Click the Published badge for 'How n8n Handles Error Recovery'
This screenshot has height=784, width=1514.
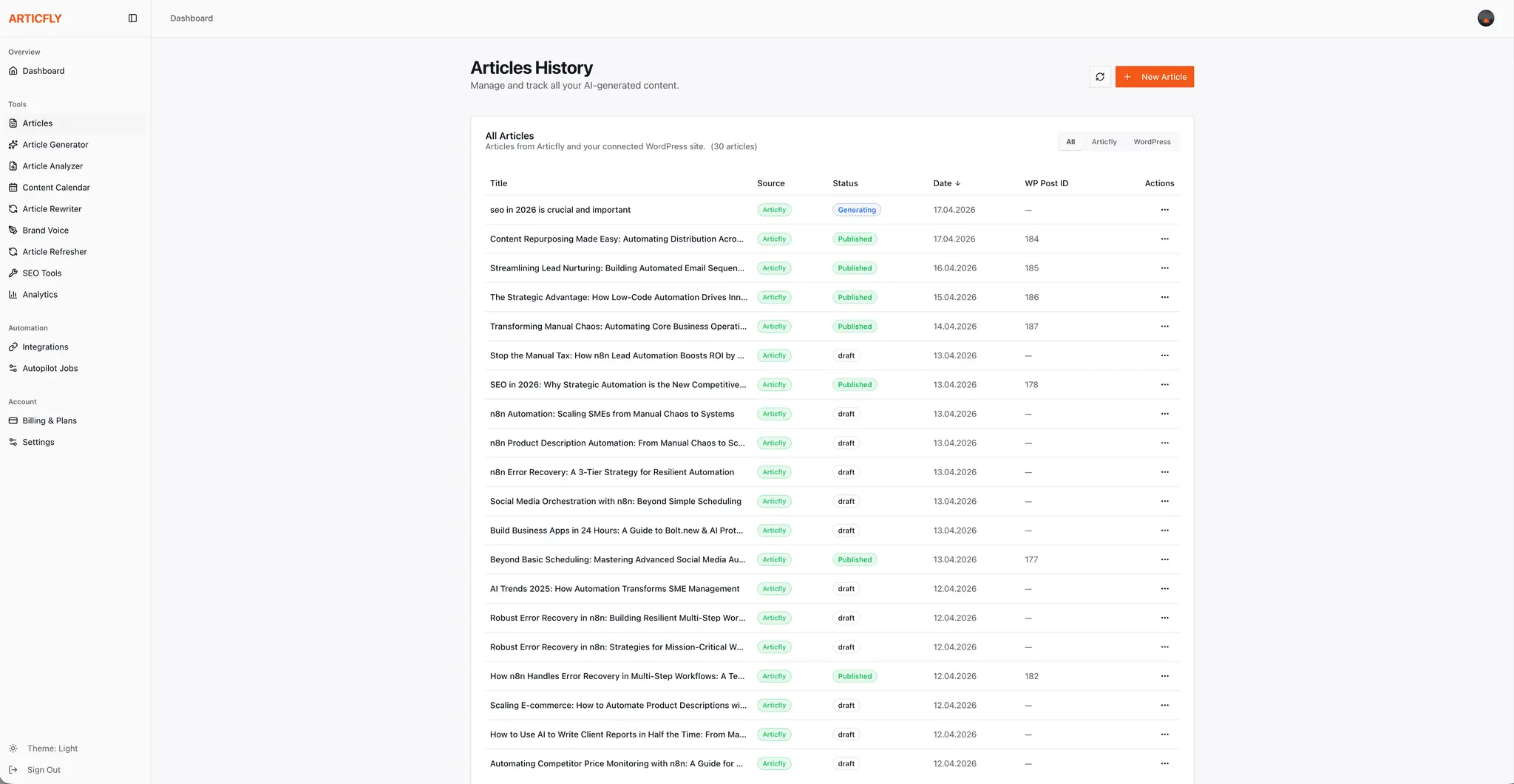click(855, 676)
